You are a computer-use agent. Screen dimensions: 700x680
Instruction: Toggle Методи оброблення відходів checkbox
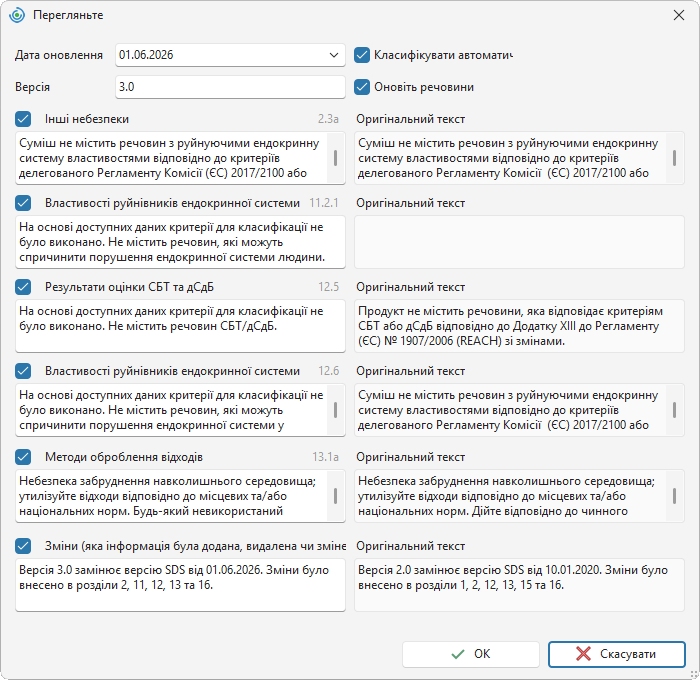pos(23,457)
